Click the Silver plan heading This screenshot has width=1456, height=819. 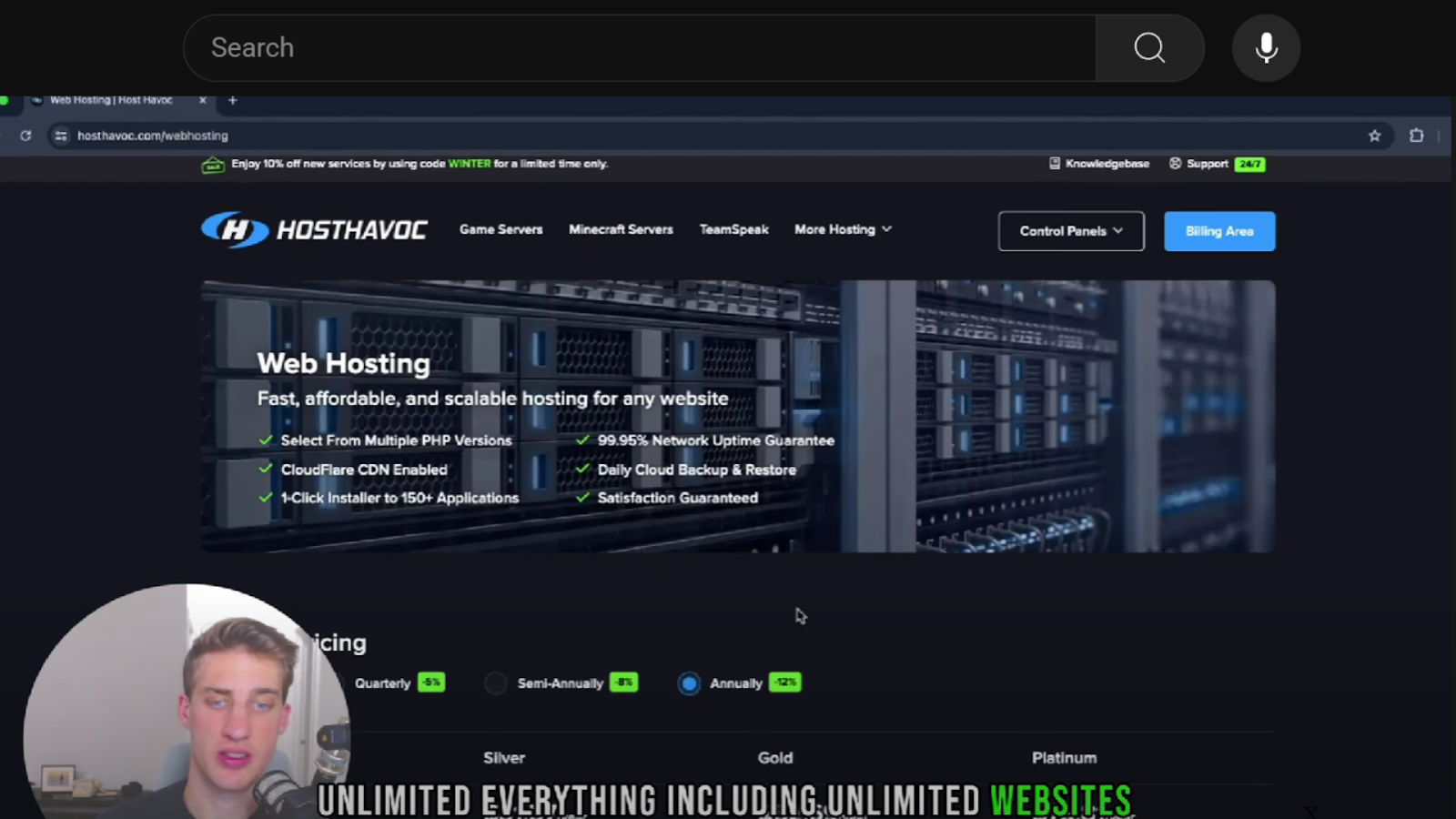[504, 757]
